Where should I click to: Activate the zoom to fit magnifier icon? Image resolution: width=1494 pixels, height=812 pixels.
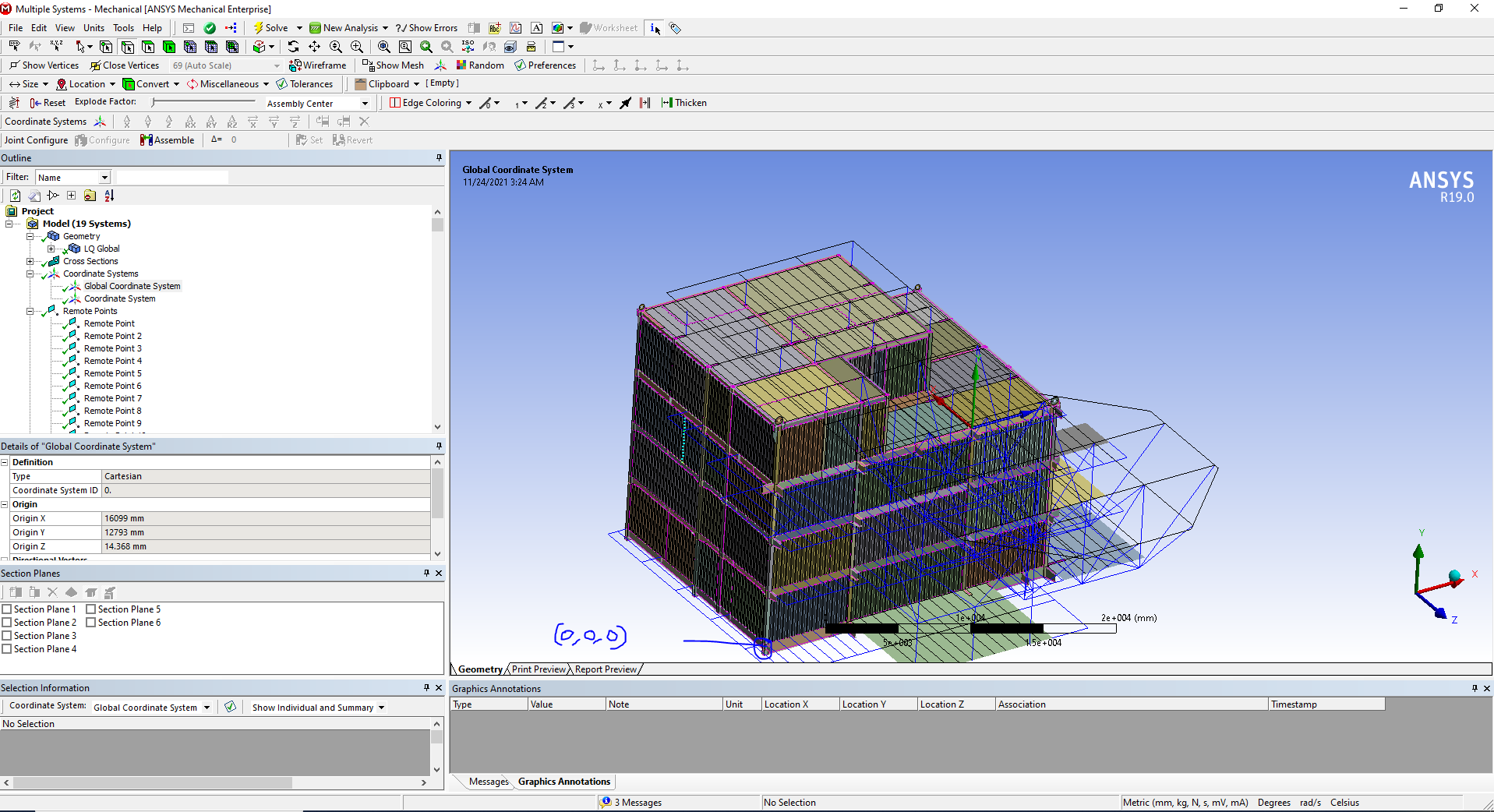[383, 47]
